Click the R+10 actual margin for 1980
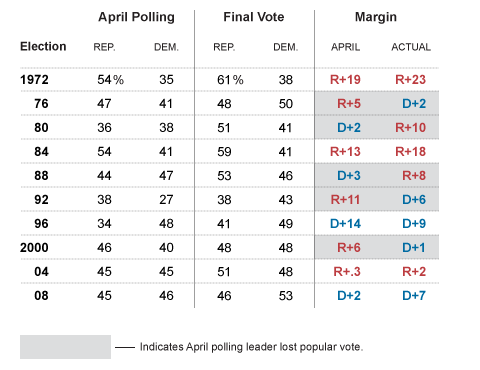Image resolution: width=480 pixels, height=370 pixels. 411,128
